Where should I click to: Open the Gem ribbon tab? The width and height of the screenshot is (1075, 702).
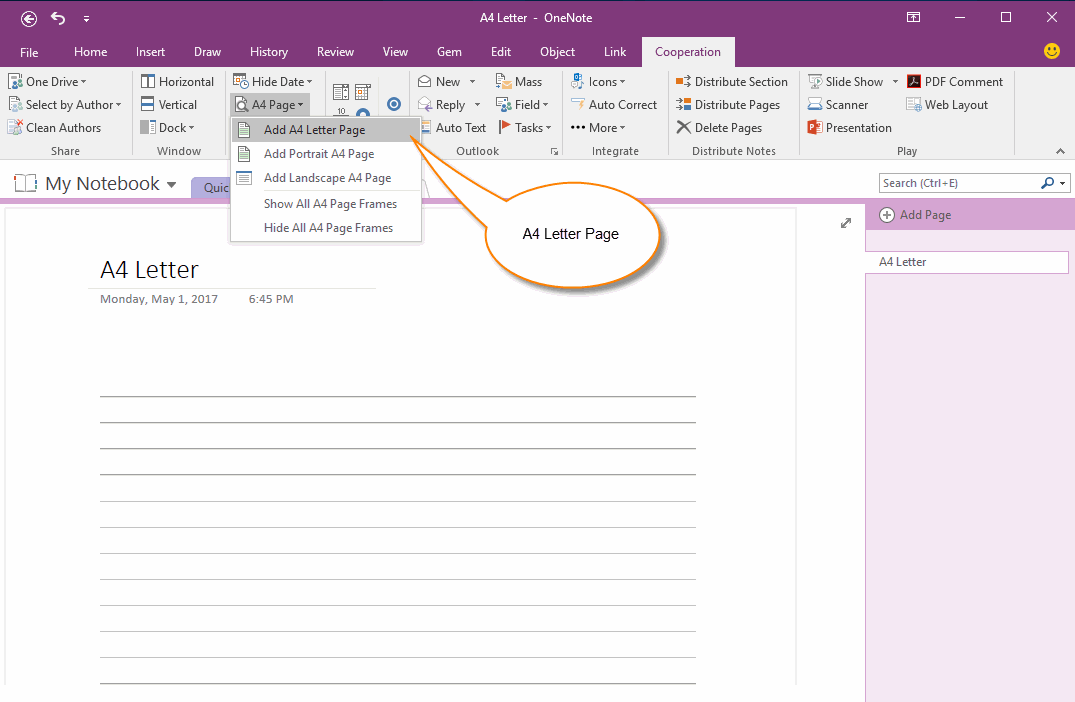[449, 52]
